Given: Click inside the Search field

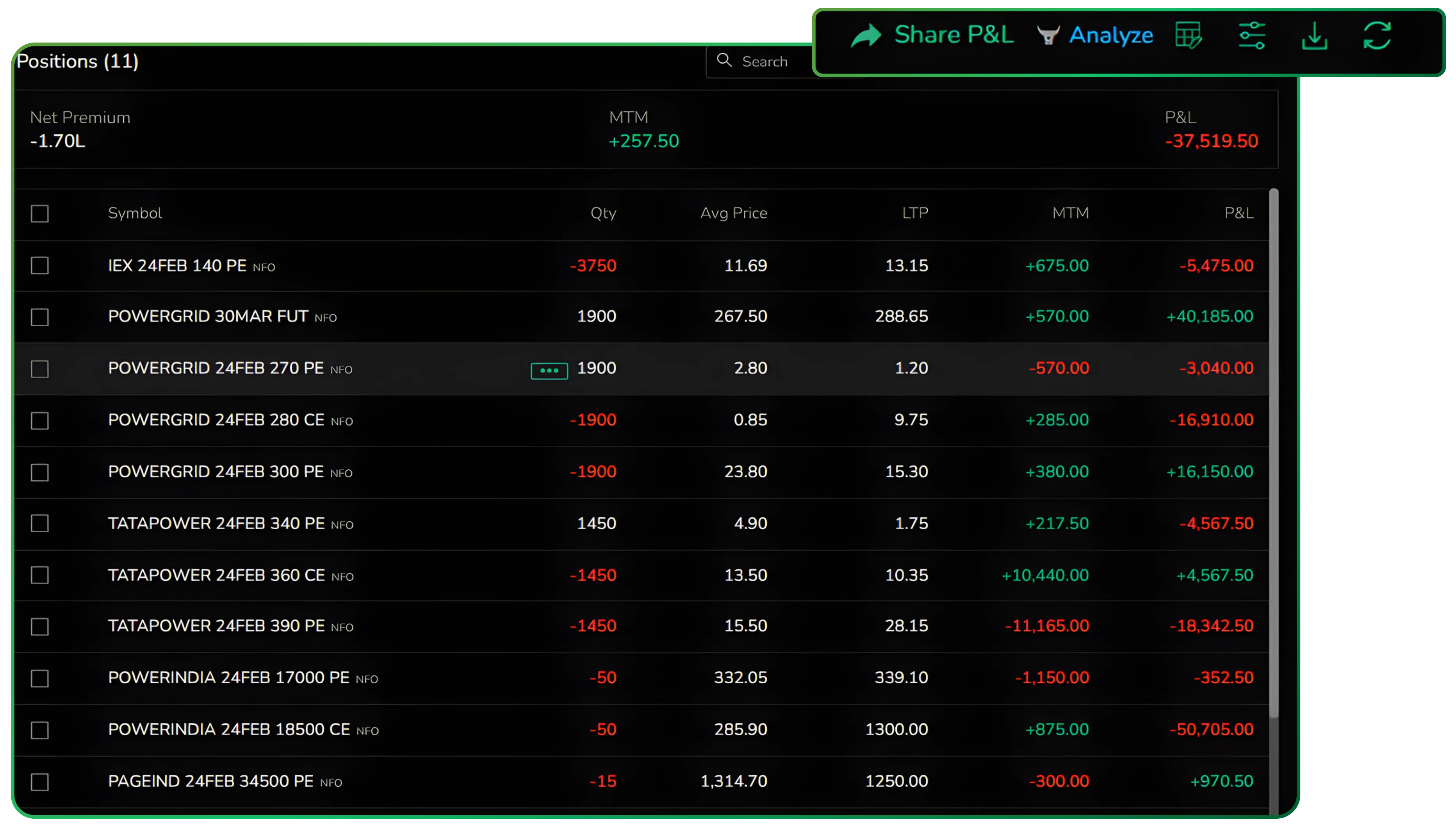Looking at the screenshot, I should [793, 60].
